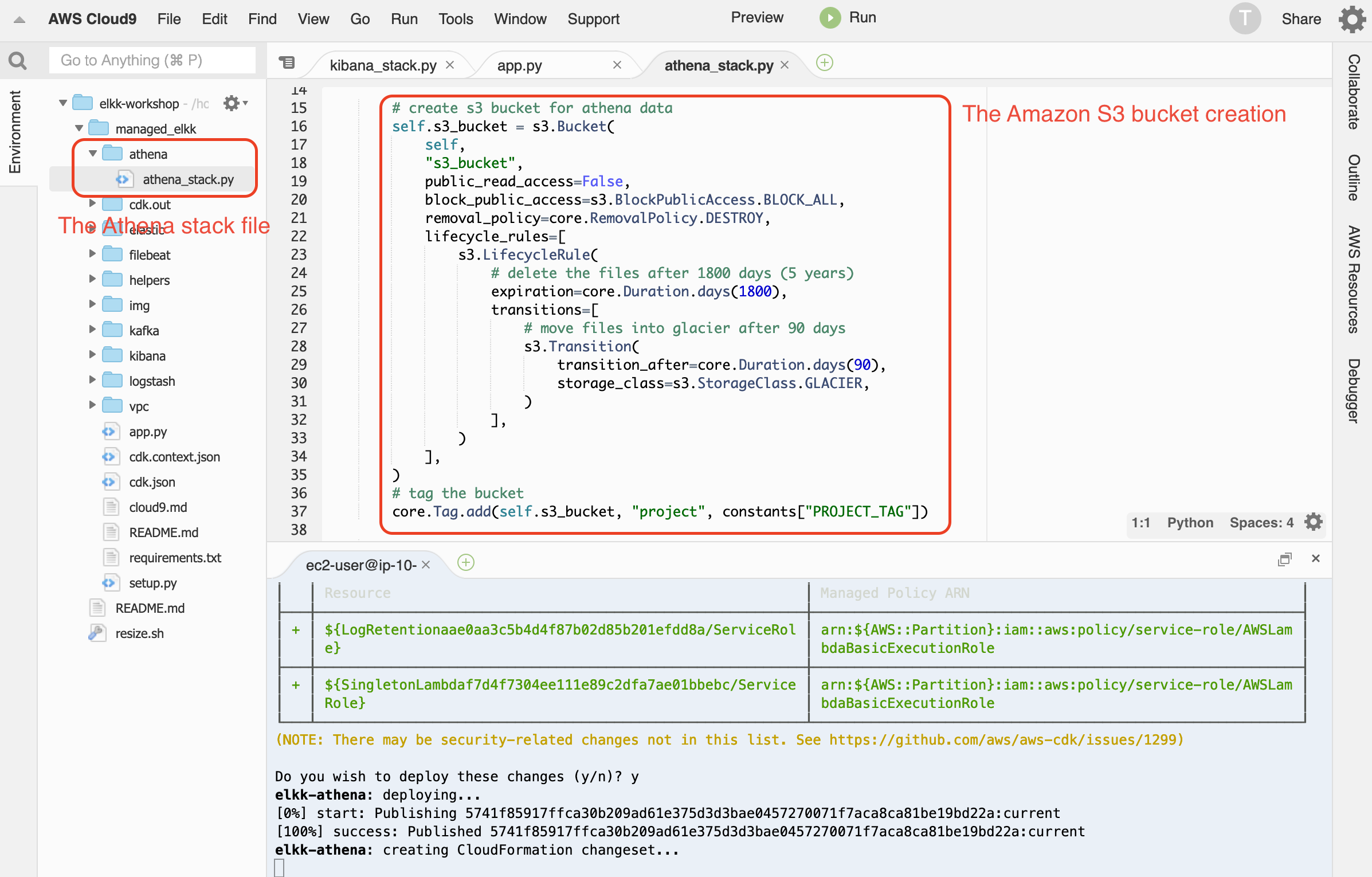
Task: Select the resize.sh file icon
Action: pos(97,633)
